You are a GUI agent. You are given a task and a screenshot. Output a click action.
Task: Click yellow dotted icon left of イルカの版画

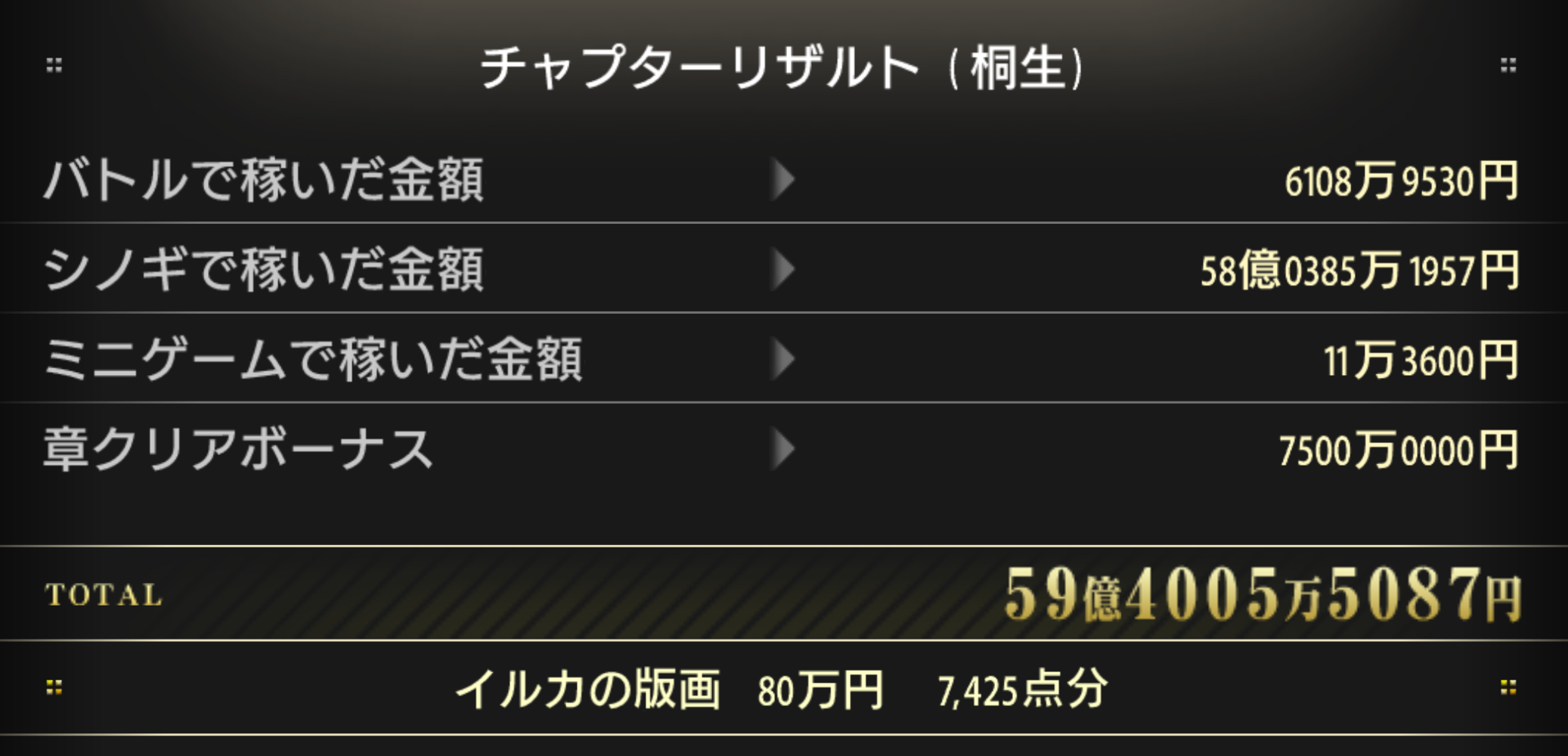tap(54, 686)
